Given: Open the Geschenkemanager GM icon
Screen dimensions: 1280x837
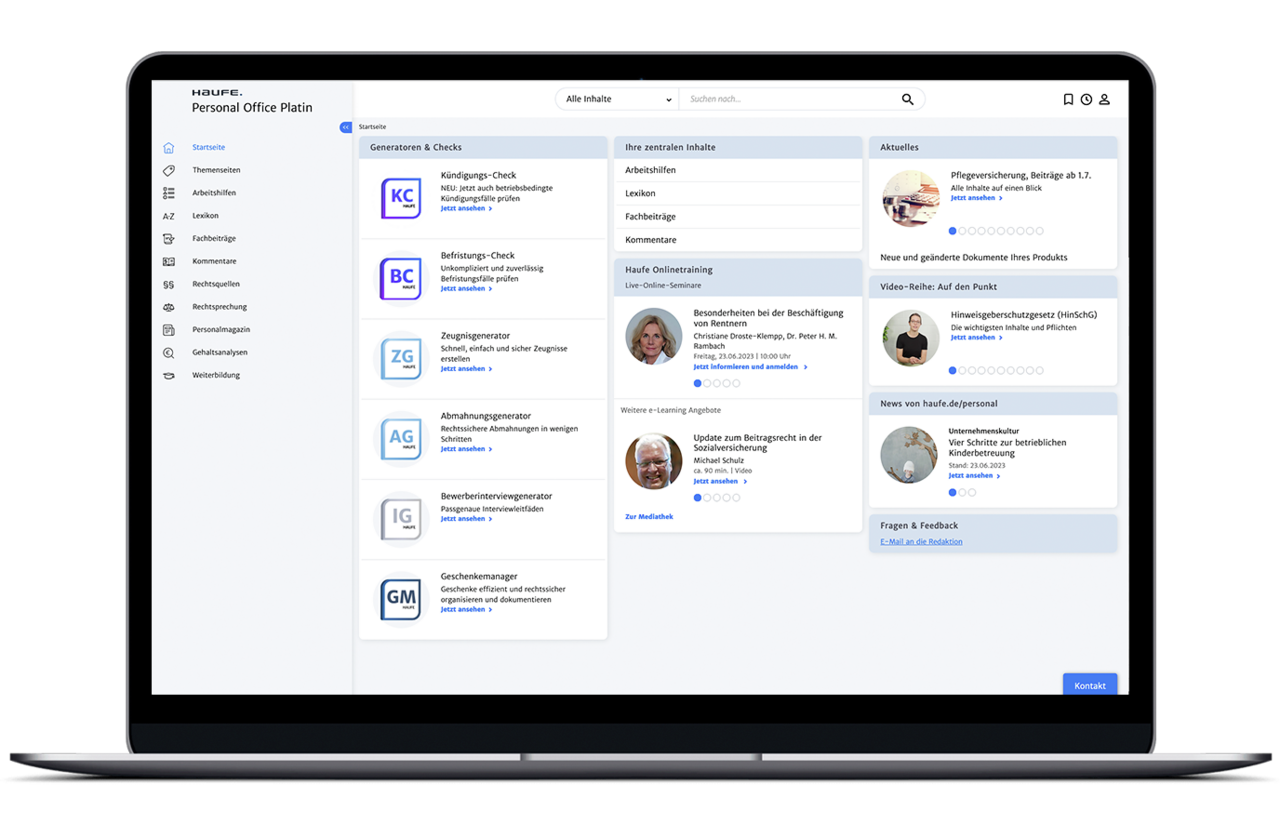Looking at the screenshot, I should point(401,598).
